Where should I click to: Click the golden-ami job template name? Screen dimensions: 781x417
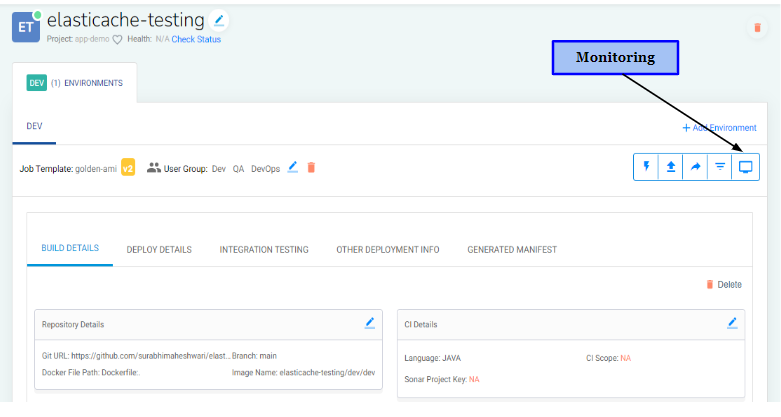tap(96, 169)
